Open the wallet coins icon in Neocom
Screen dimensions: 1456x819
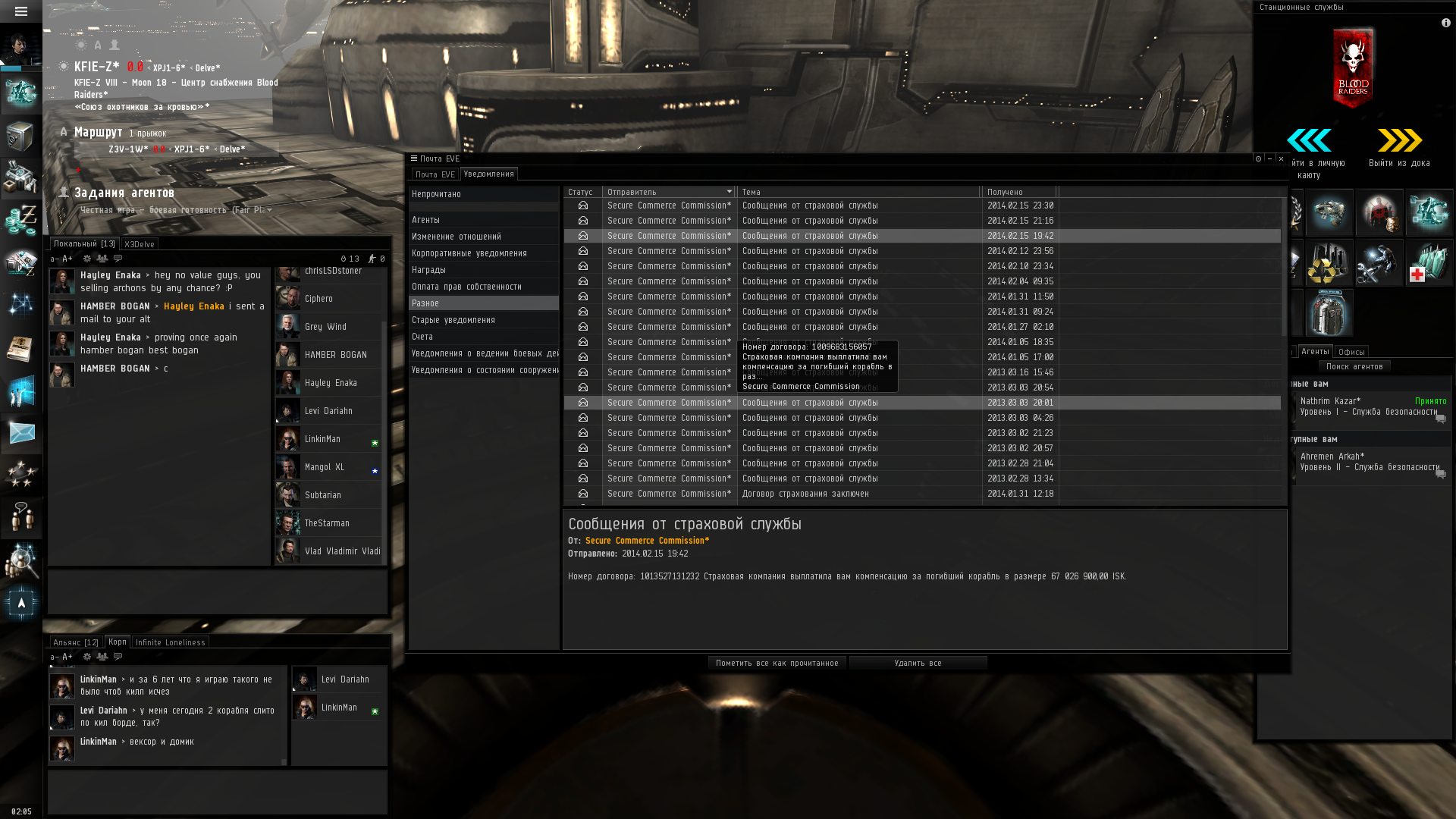20,220
